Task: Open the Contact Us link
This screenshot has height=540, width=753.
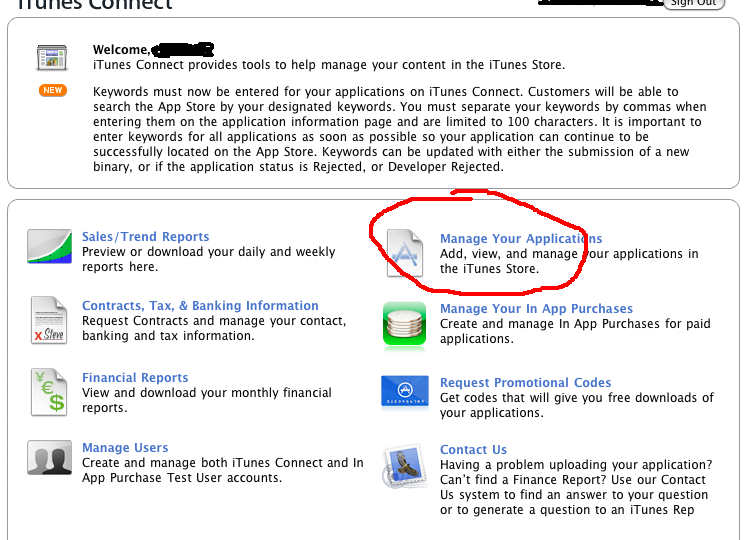Action: pyautogui.click(x=474, y=450)
